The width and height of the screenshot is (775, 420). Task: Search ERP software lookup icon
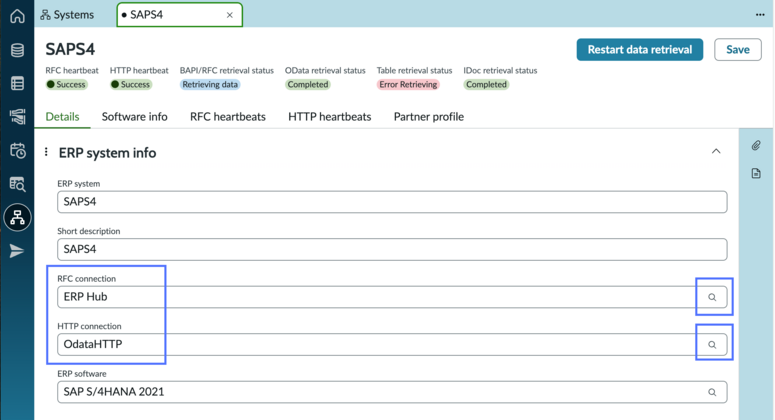click(712, 392)
